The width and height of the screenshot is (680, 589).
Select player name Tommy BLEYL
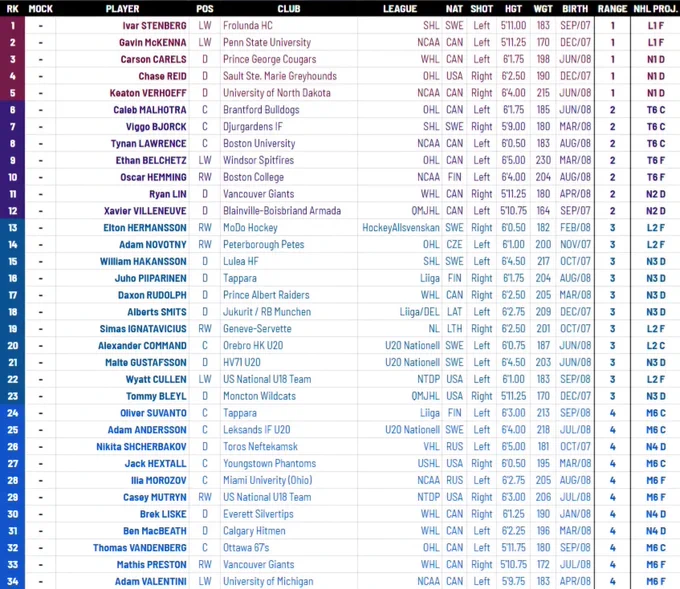[x=156, y=396]
